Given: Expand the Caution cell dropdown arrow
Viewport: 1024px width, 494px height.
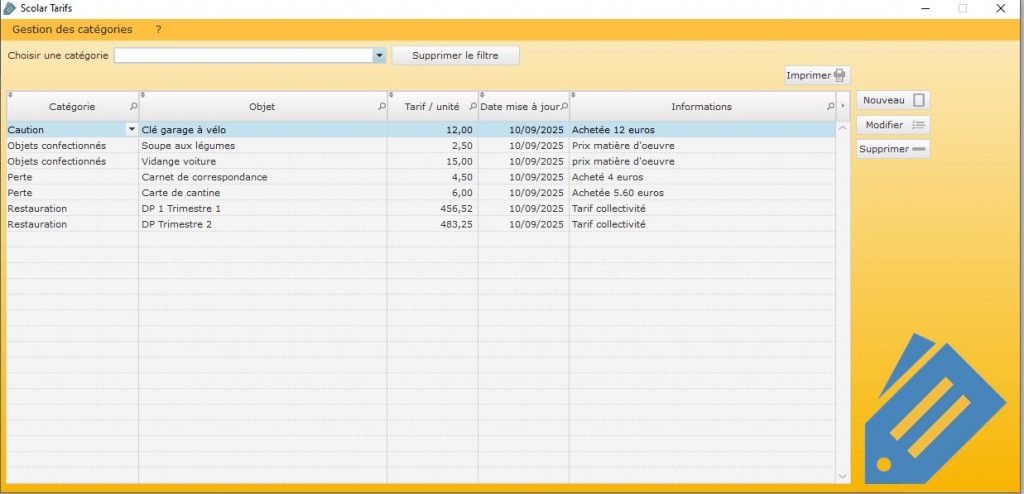Looking at the screenshot, I should (x=131, y=129).
